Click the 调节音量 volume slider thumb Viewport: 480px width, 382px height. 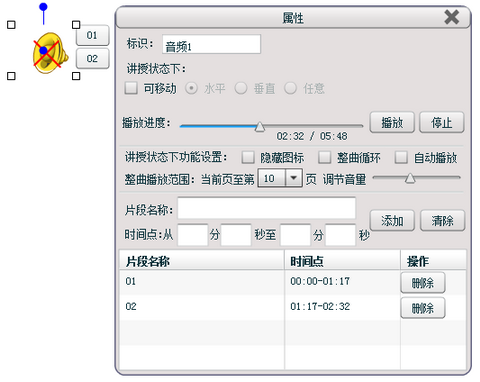click(x=410, y=178)
